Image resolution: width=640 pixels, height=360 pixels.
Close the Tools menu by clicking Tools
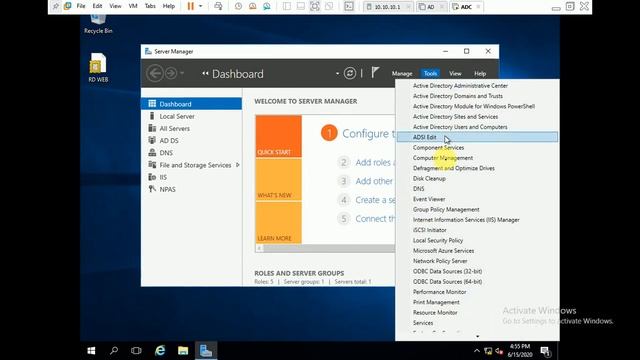coord(430,73)
